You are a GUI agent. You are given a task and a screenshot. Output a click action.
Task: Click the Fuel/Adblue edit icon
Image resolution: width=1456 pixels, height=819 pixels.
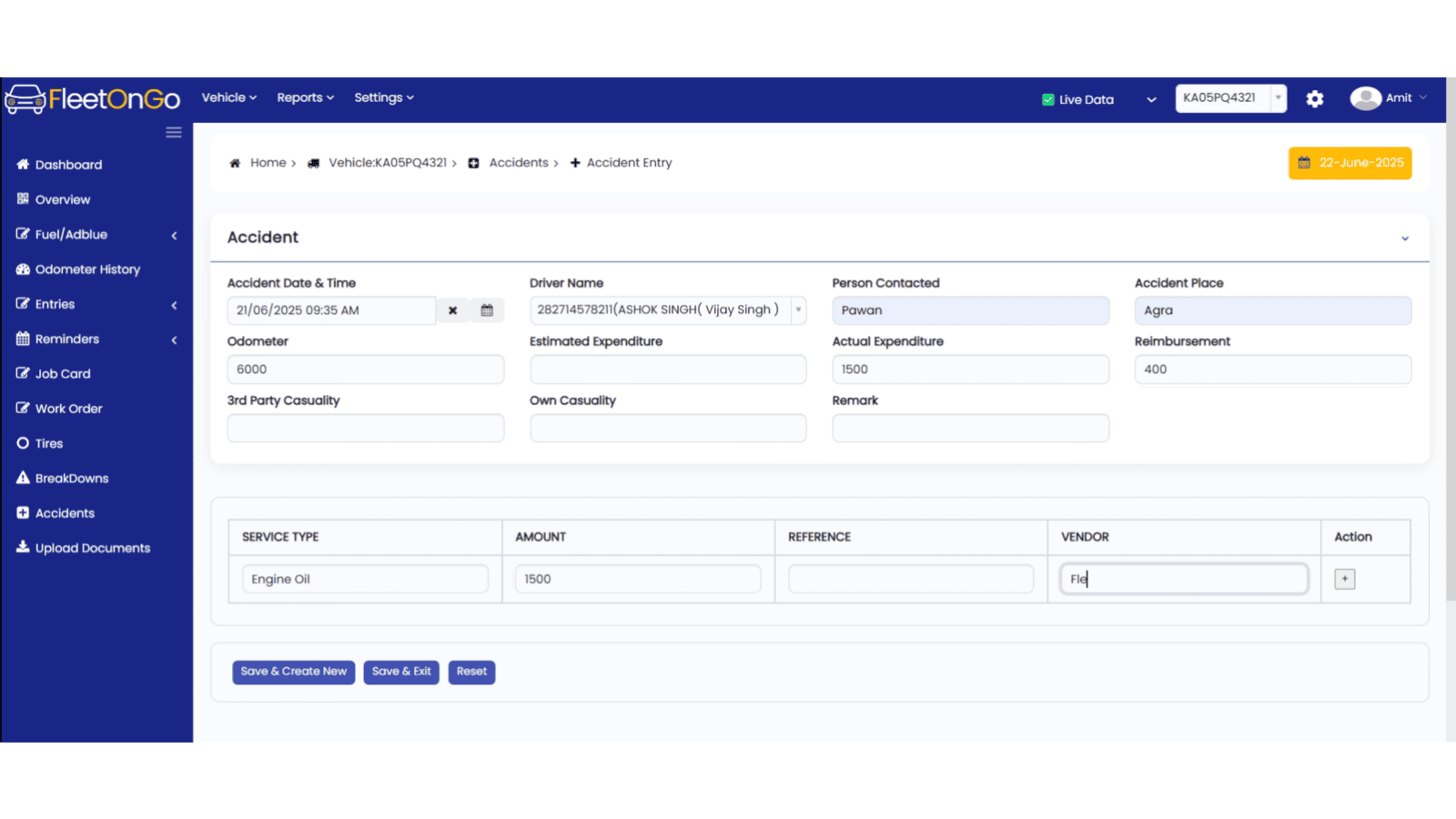click(x=23, y=234)
